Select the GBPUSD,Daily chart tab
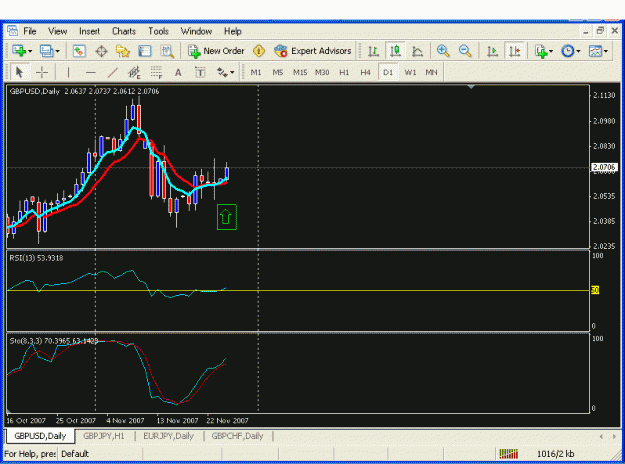 click(40, 436)
